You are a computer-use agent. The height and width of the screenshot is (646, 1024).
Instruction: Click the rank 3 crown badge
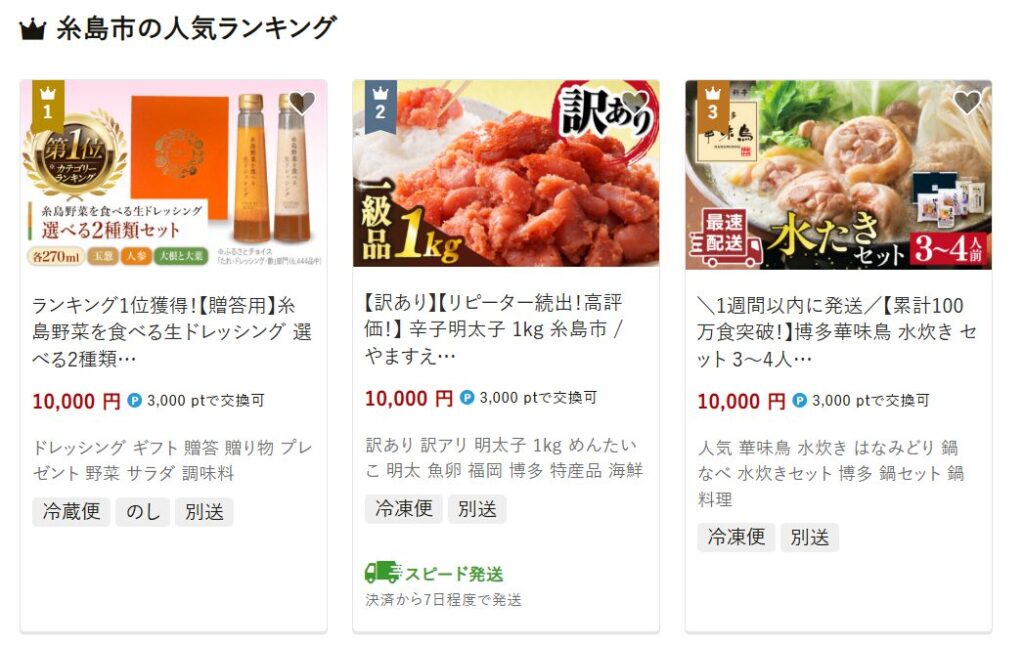[712, 106]
